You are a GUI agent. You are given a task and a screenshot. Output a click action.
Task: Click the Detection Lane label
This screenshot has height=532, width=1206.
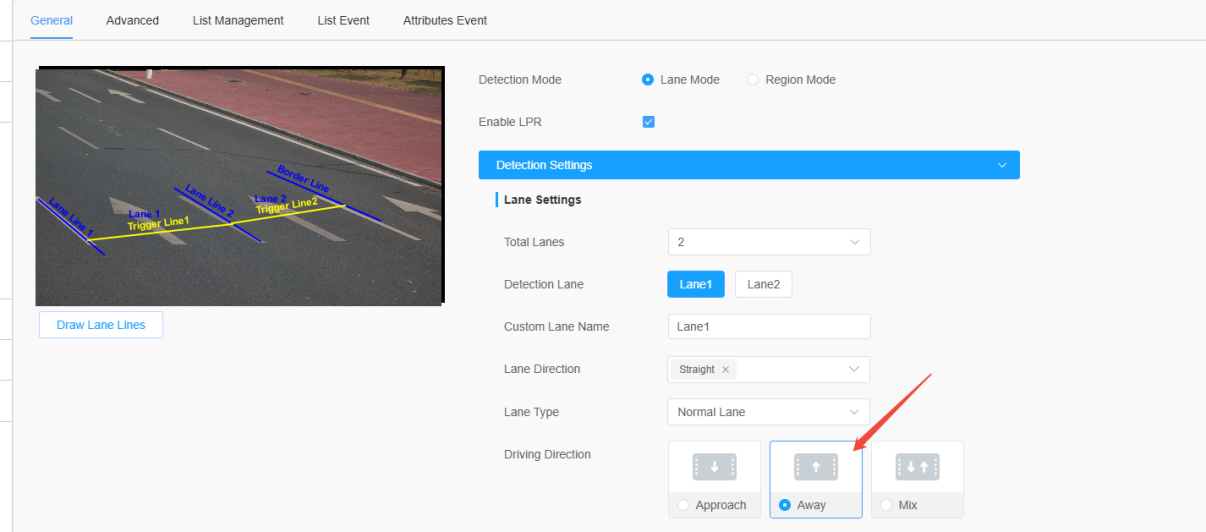pos(544,284)
